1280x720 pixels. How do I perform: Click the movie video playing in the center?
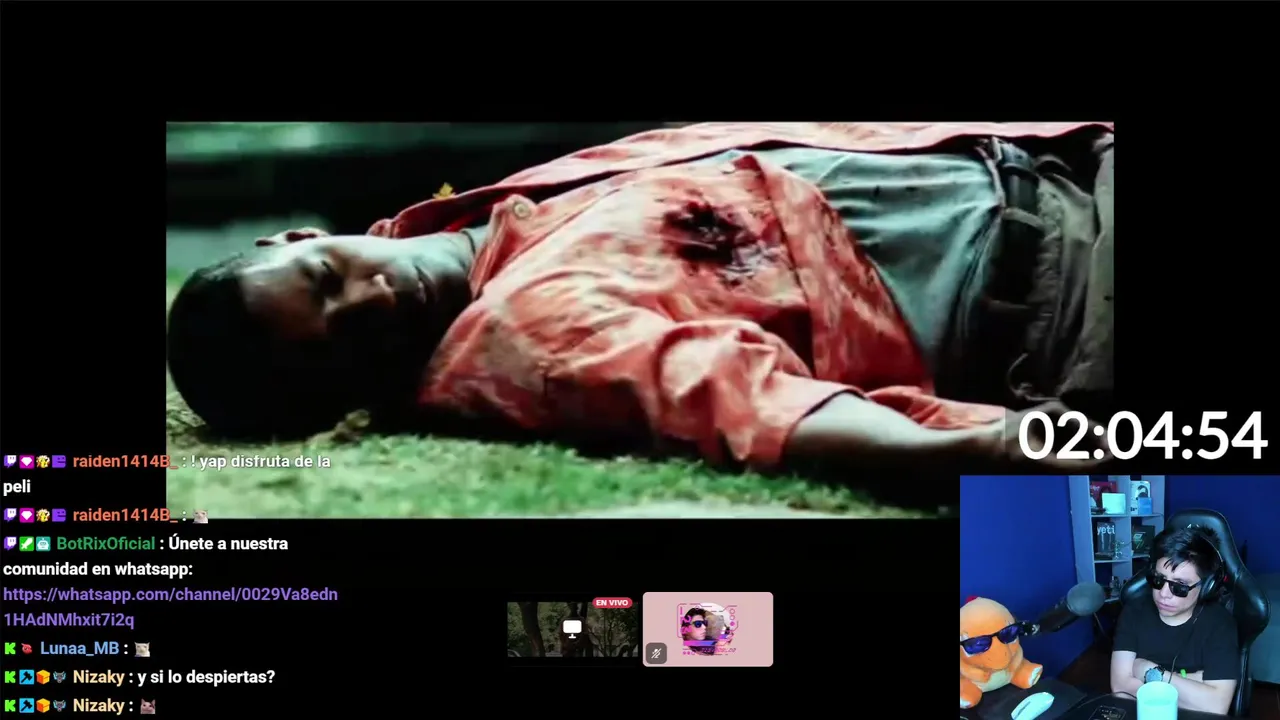[640, 320]
